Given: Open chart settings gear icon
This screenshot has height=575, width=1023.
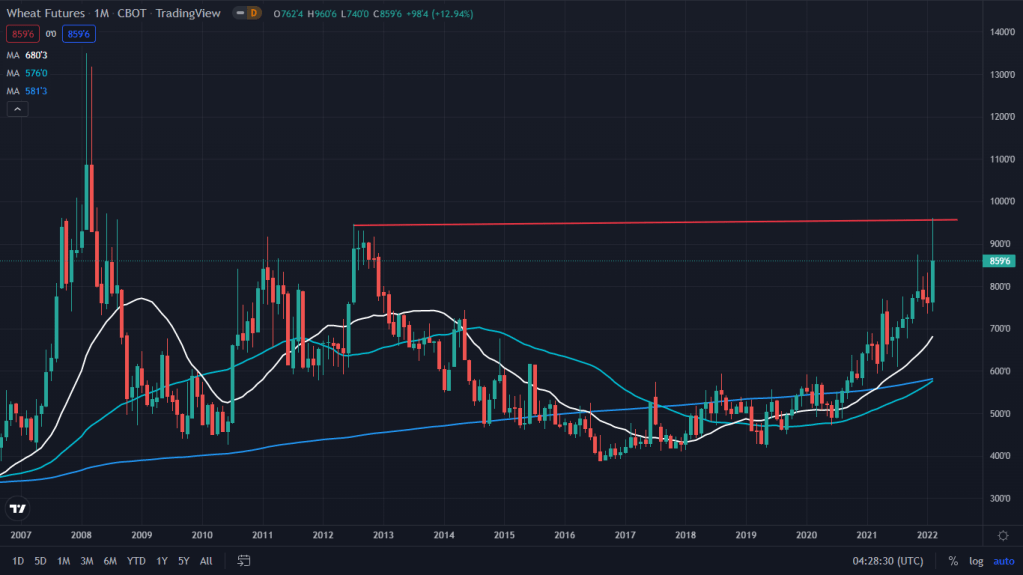Looking at the screenshot, I should tap(1003, 535).
